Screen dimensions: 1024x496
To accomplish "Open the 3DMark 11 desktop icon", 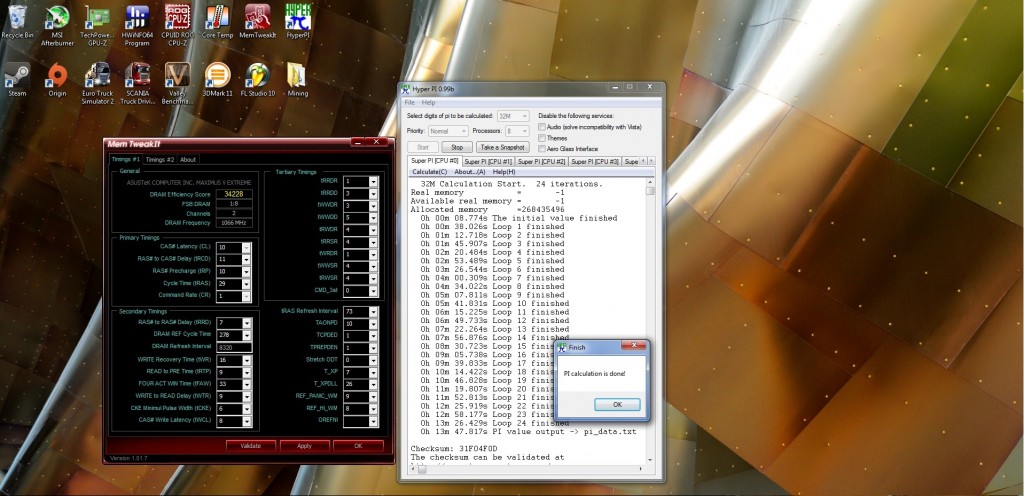I will (217, 80).
